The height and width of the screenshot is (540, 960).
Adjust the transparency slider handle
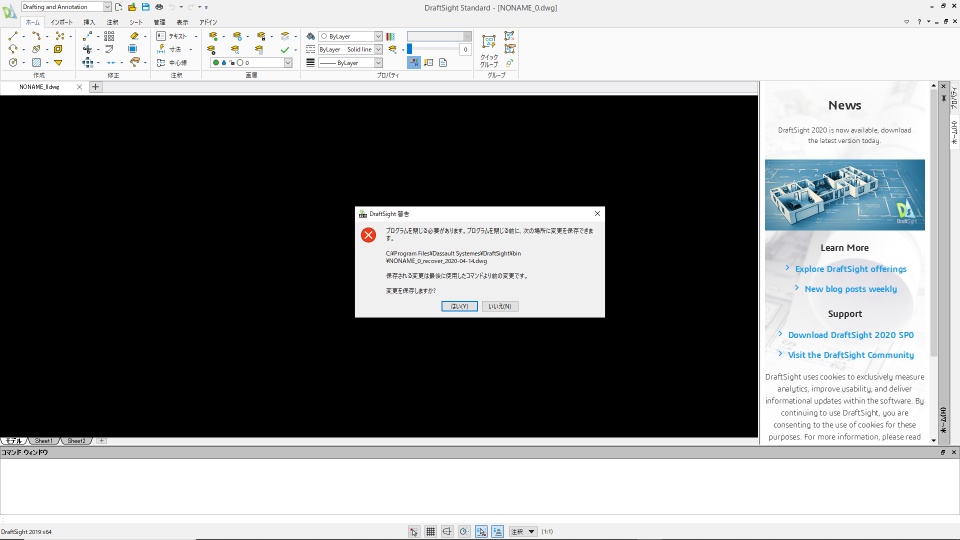(410, 50)
